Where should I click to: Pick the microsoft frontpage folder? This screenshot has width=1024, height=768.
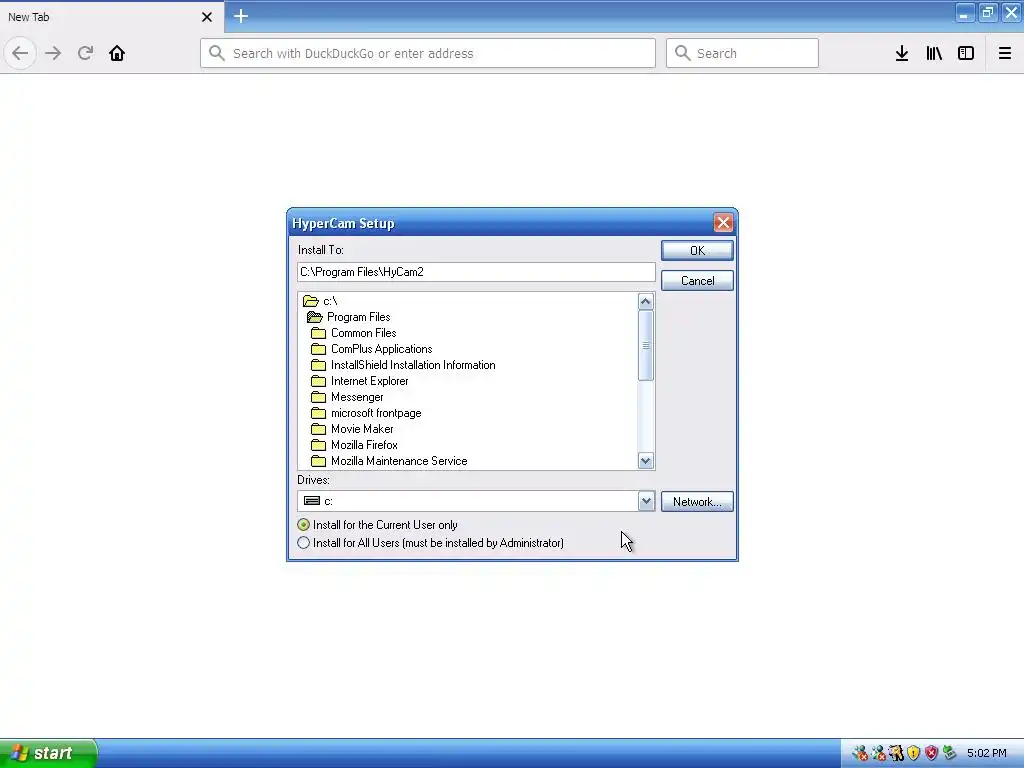[366, 413]
